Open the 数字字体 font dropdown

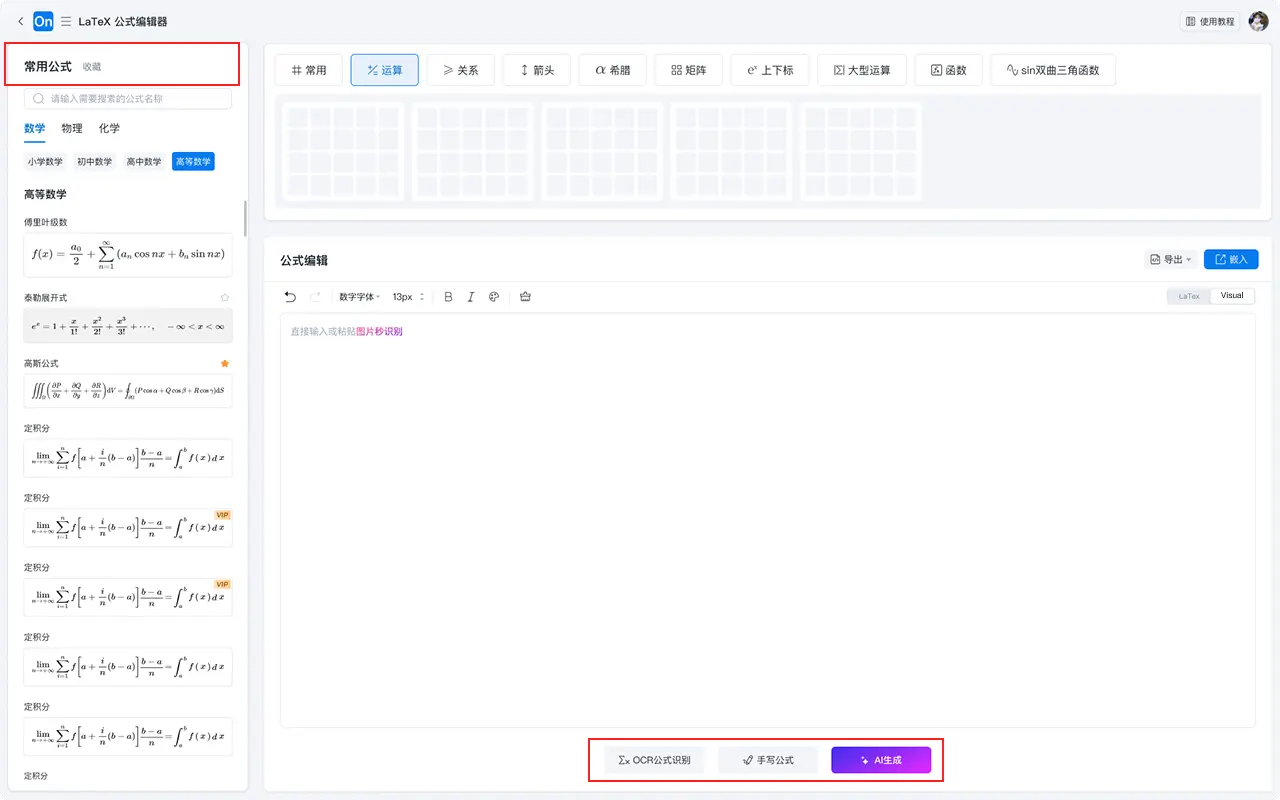359,296
